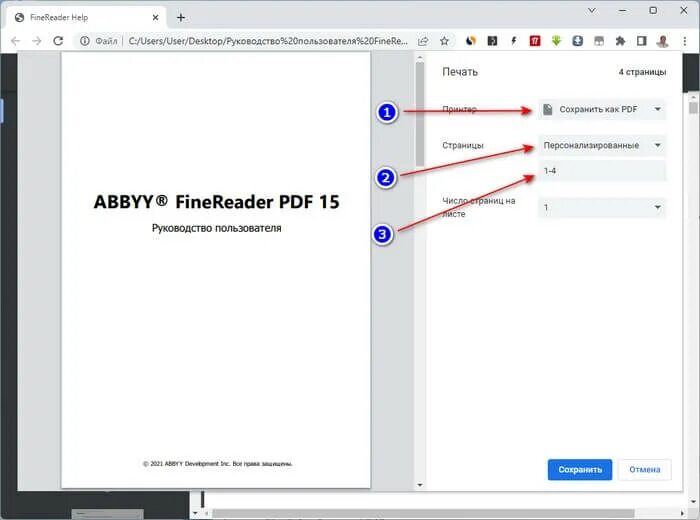700x520 pixels.
Task: Open the orange-black circular extension icon
Action: (x=471, y=41)
